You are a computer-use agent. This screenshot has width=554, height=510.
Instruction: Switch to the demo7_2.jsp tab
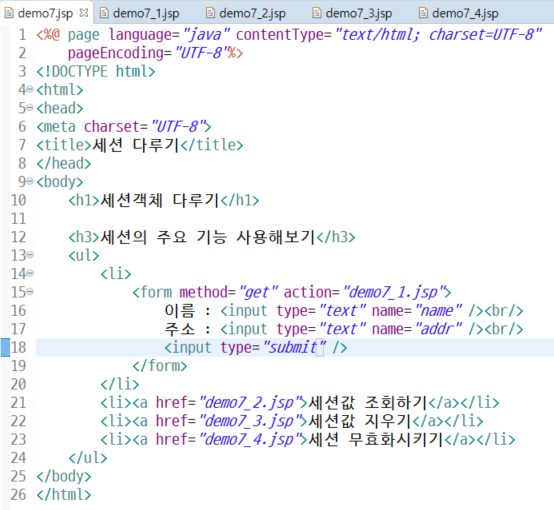[246, 13]
